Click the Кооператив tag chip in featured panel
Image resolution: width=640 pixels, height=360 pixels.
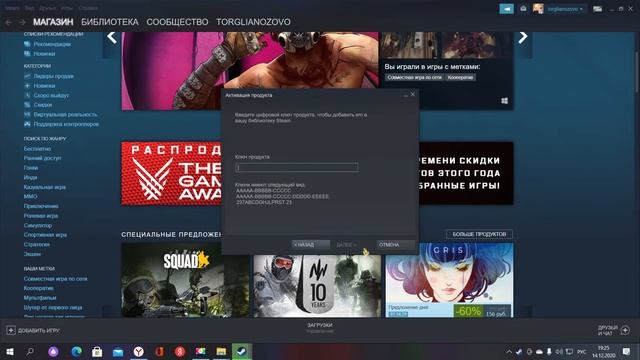point(460,77)
